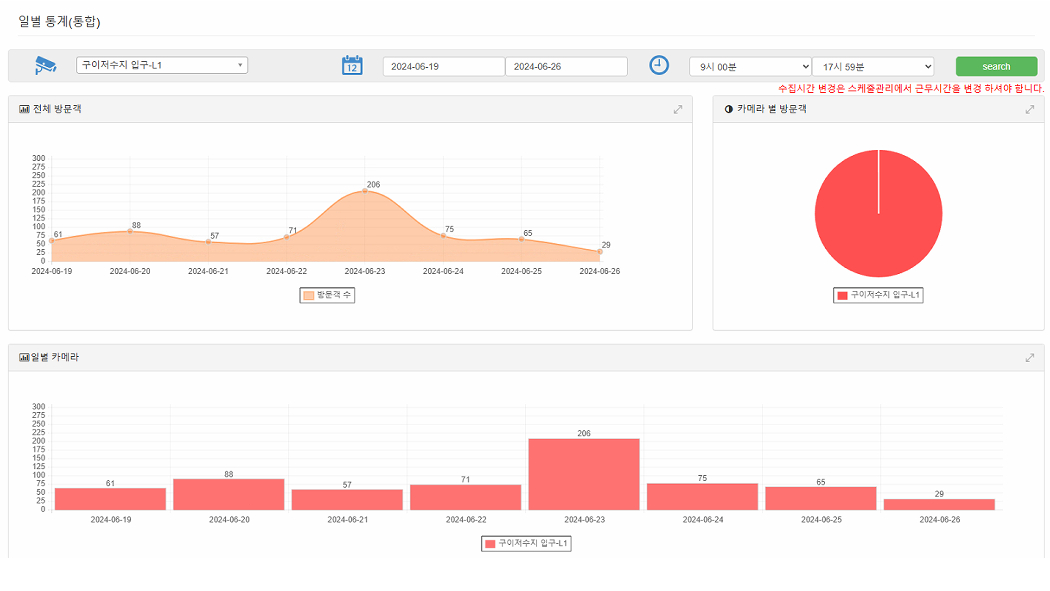The image size is (1050, 591).
Task: Toggle bar chart legend 구이저수지 입구-L1
Action: [x=526, y=543]
